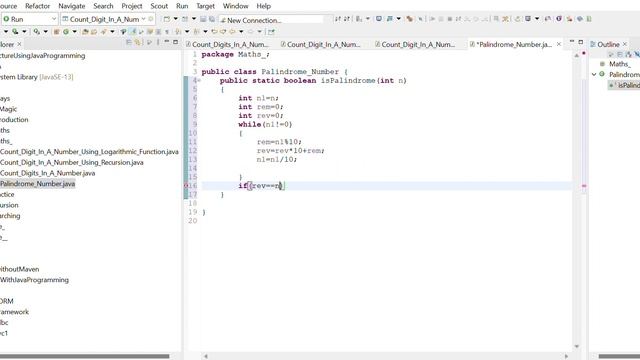Screen dimensions: 640x360
Task: Click the New Java Package icon
Action: pyautogui.click(x=57, y=31)
